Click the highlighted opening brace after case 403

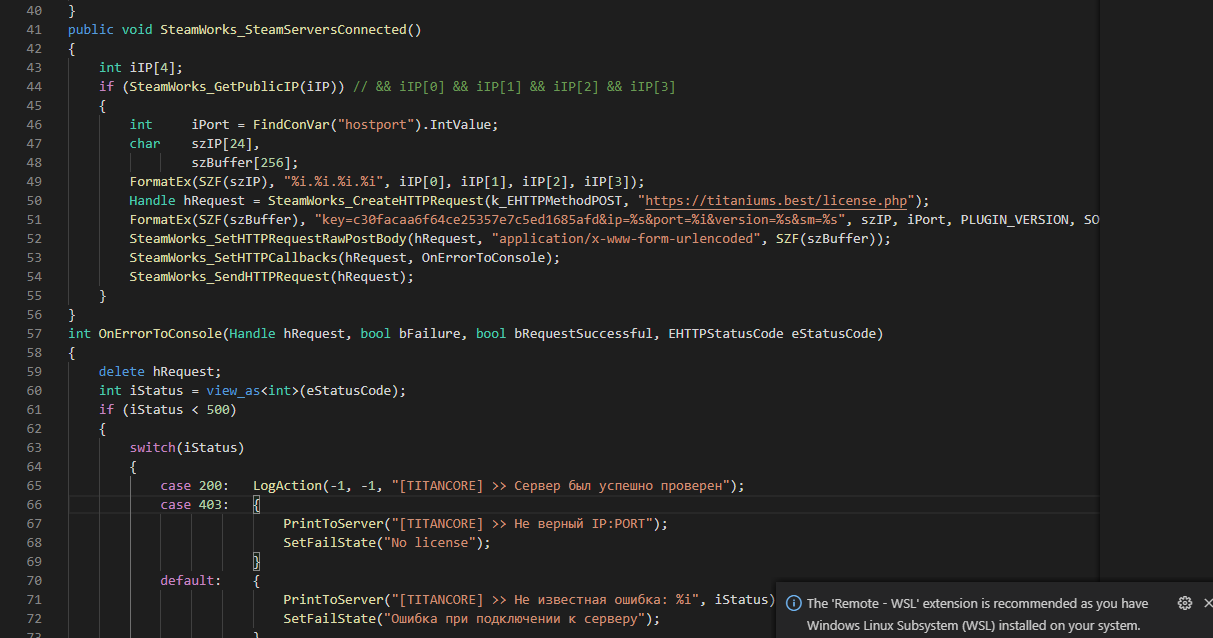256,505
